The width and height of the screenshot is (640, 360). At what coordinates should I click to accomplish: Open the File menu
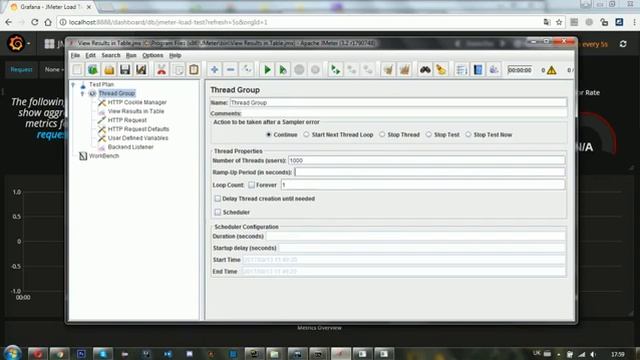point(75,55)
